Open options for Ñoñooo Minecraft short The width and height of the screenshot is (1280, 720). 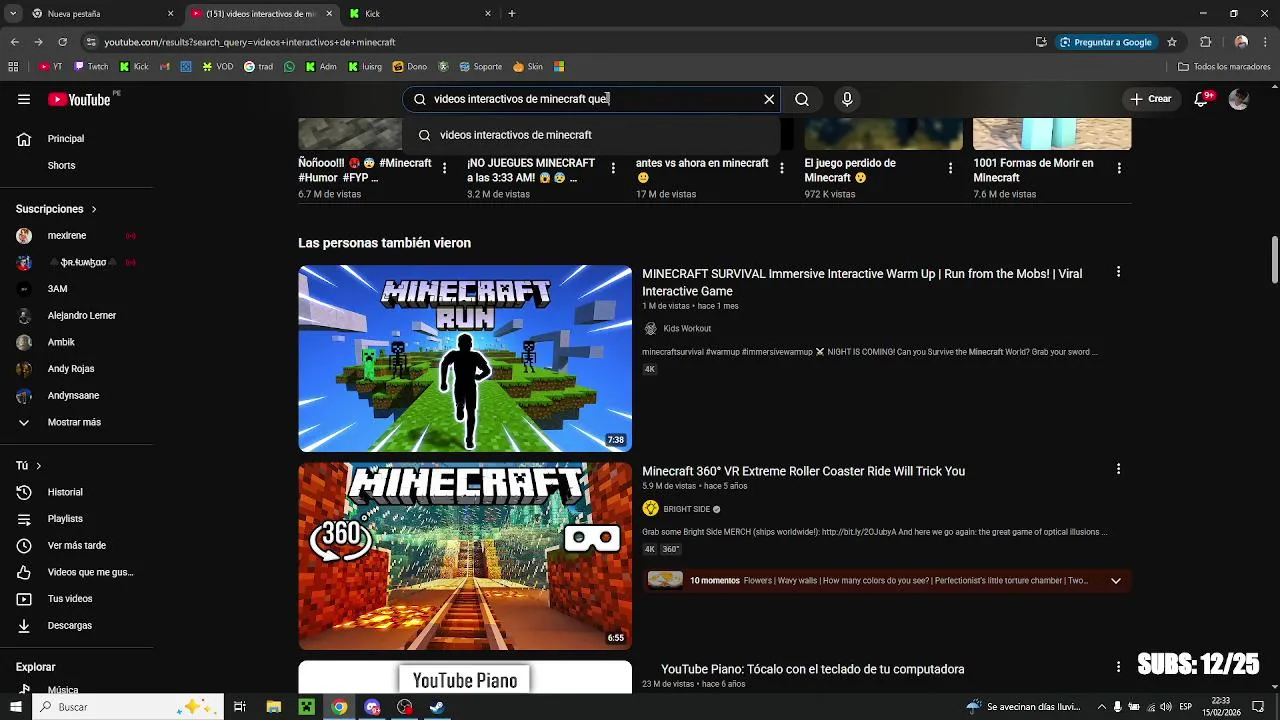tap(445, 169)
